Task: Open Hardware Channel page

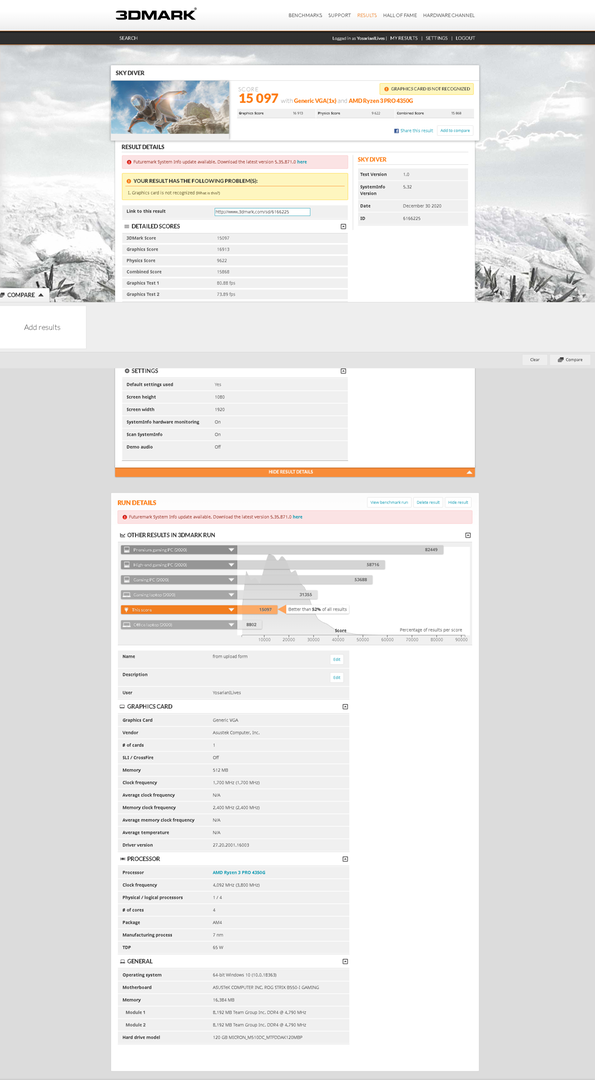Action: [448, 15]
